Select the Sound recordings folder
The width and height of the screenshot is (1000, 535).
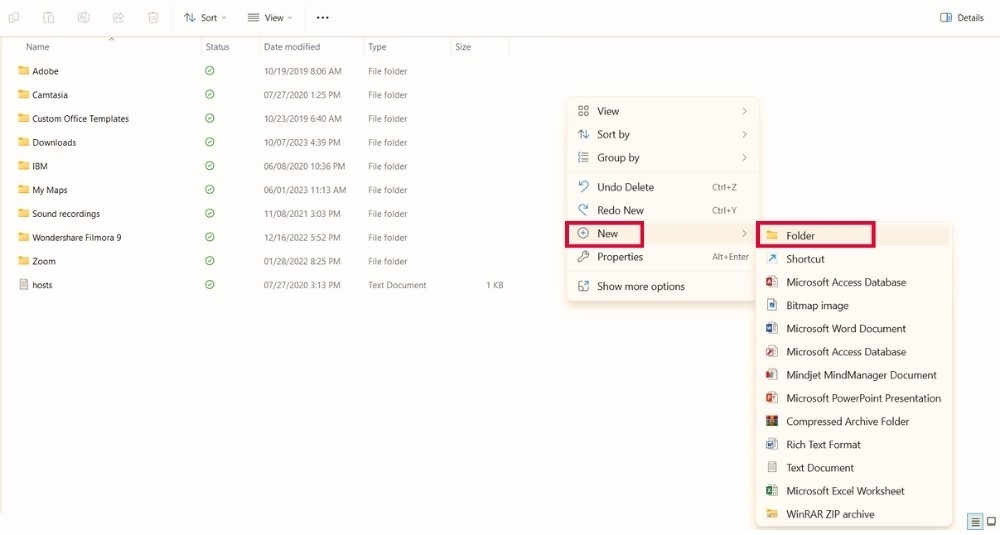pos(59,214)
